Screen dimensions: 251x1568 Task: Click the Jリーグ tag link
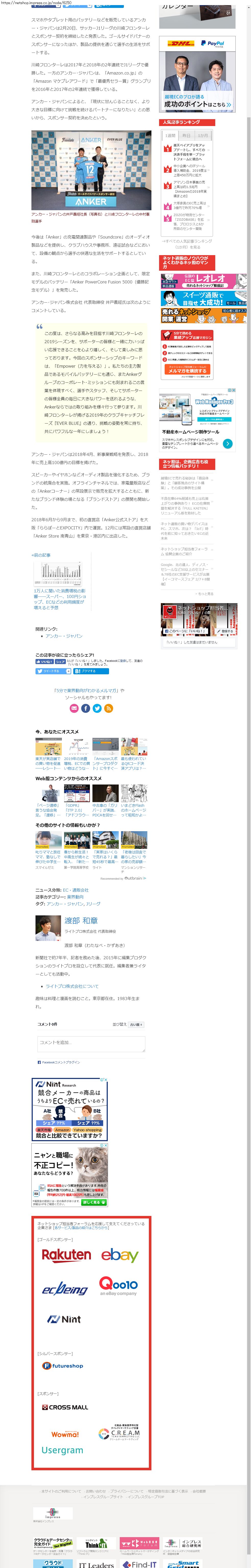93,904
